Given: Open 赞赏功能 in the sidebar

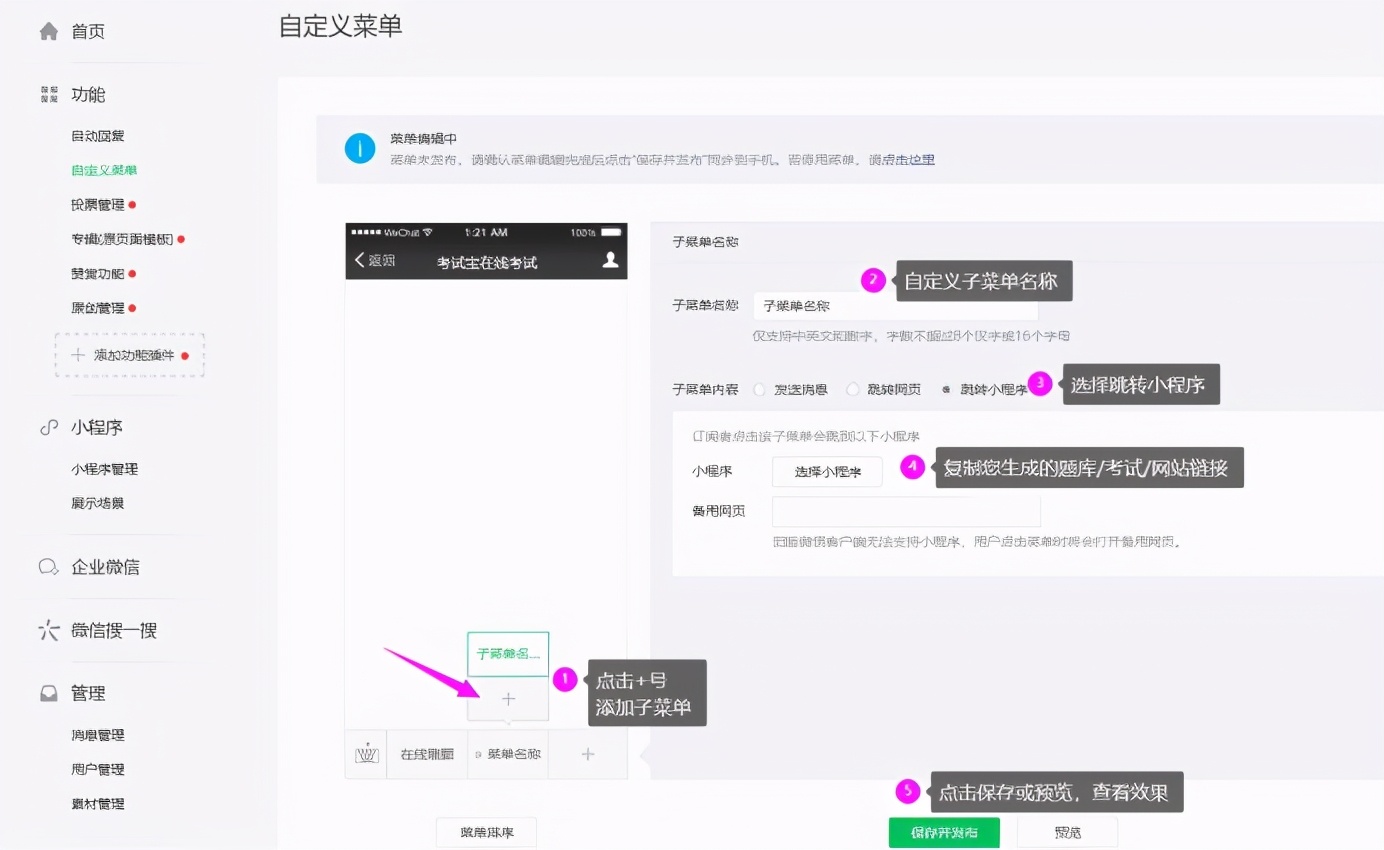Looking at the screenshot, I should (98, 274).
